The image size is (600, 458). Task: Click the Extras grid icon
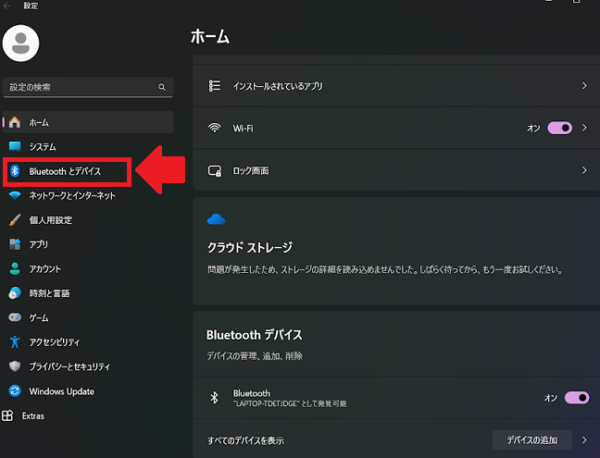pos(7,416)
